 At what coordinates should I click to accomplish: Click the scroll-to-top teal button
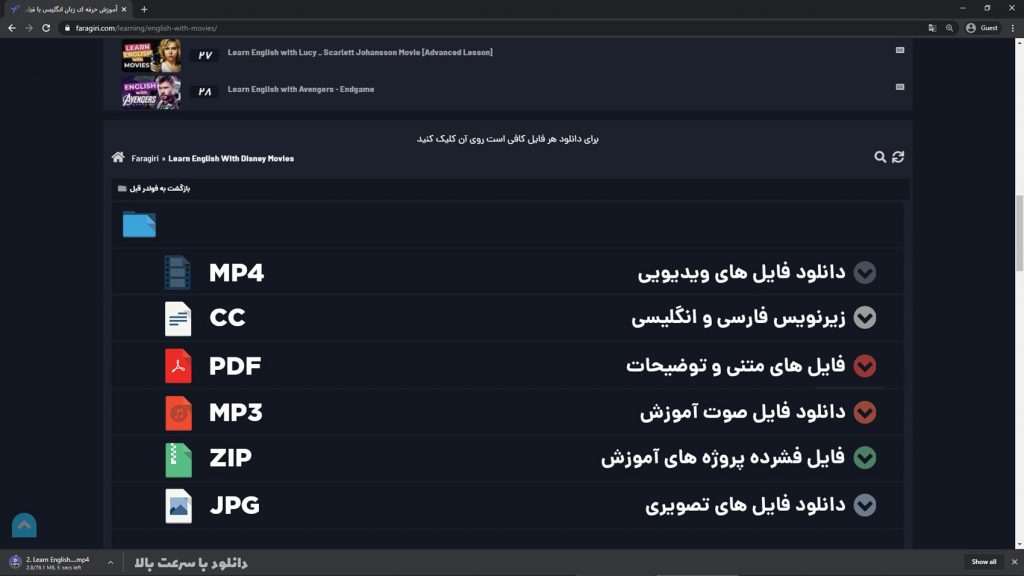click(x=24, y=525)
